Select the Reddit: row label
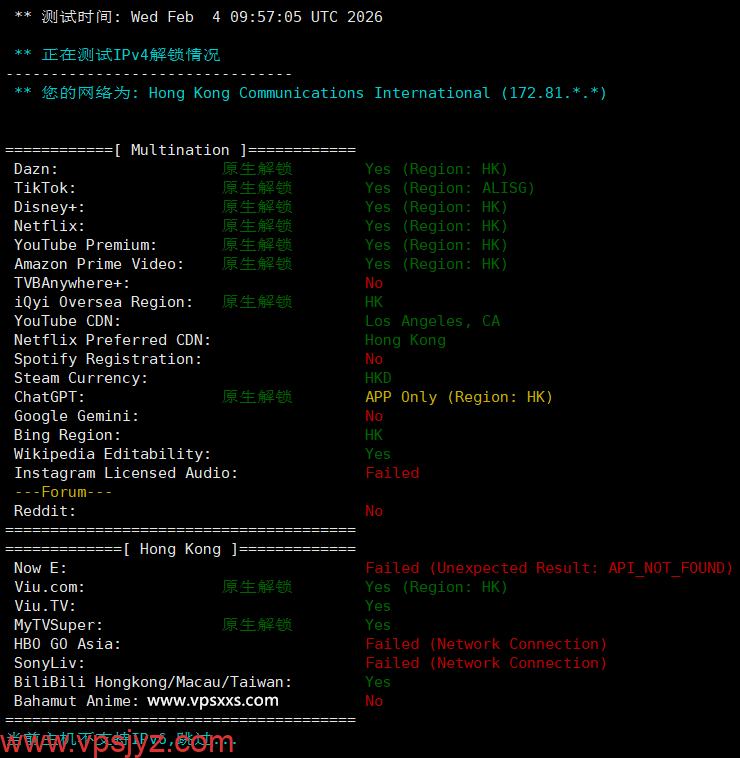Screen dimensions: 740x758 [45, 511]
